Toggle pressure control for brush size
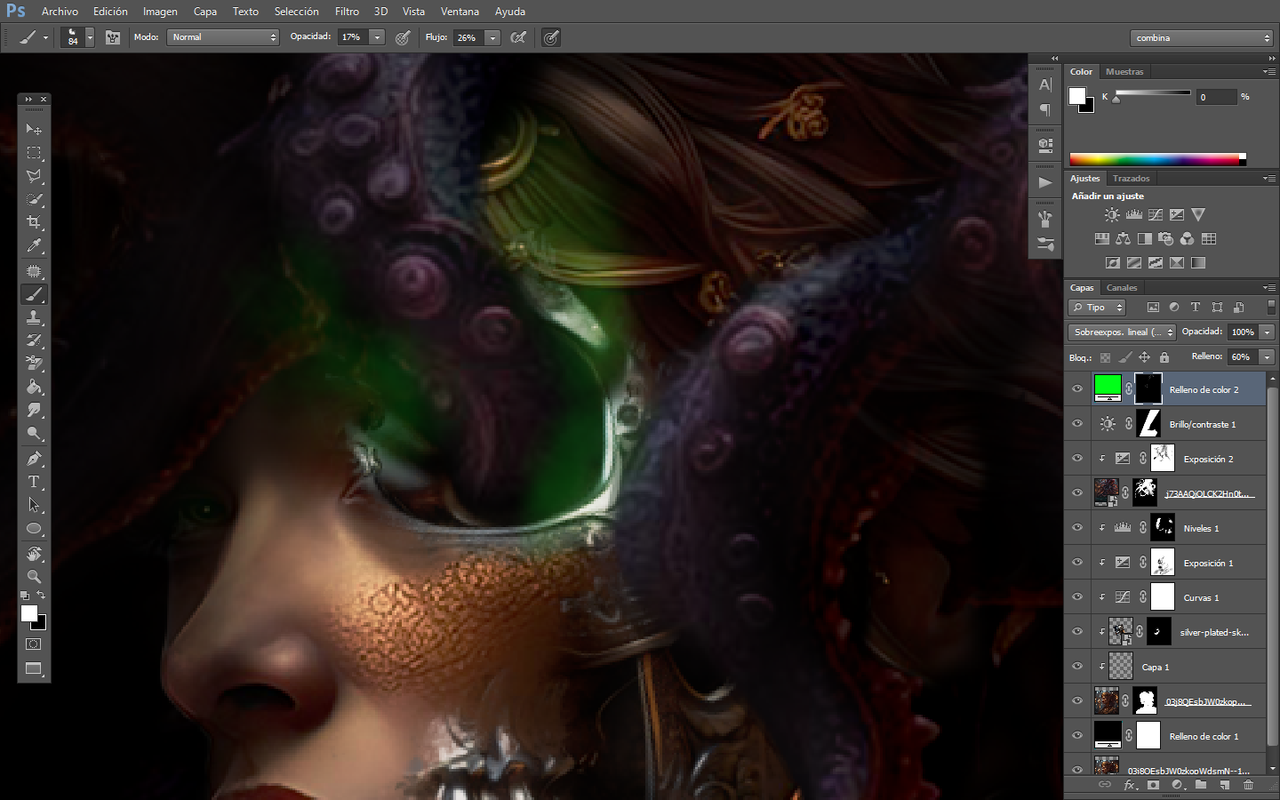This screenshot has height=800, width=1280. pyautogui.click(x=551, y=37)
